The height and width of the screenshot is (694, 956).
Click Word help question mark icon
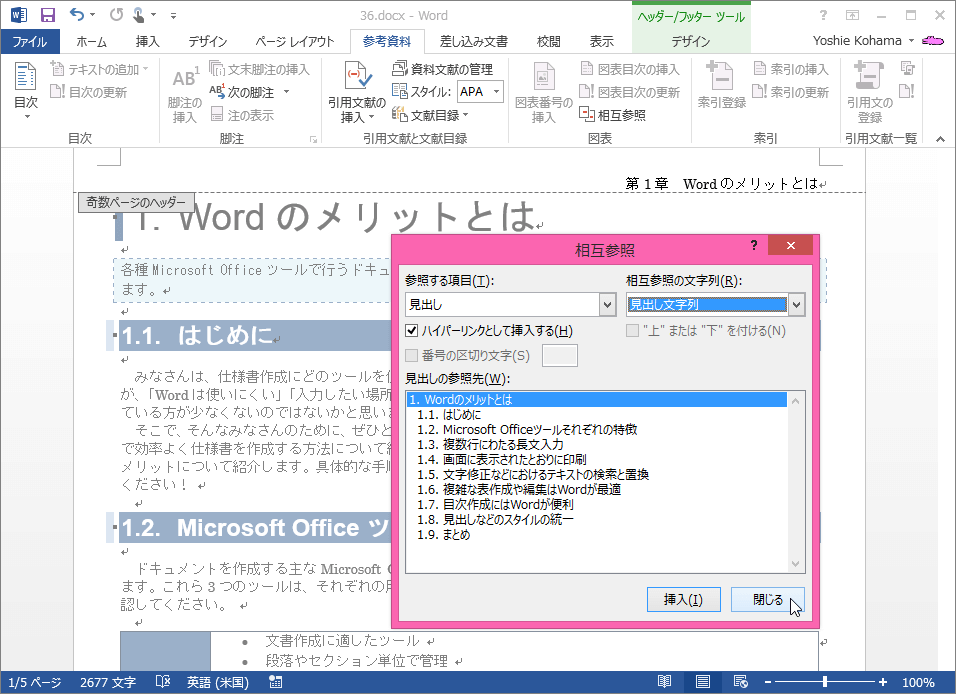[823, 15]
